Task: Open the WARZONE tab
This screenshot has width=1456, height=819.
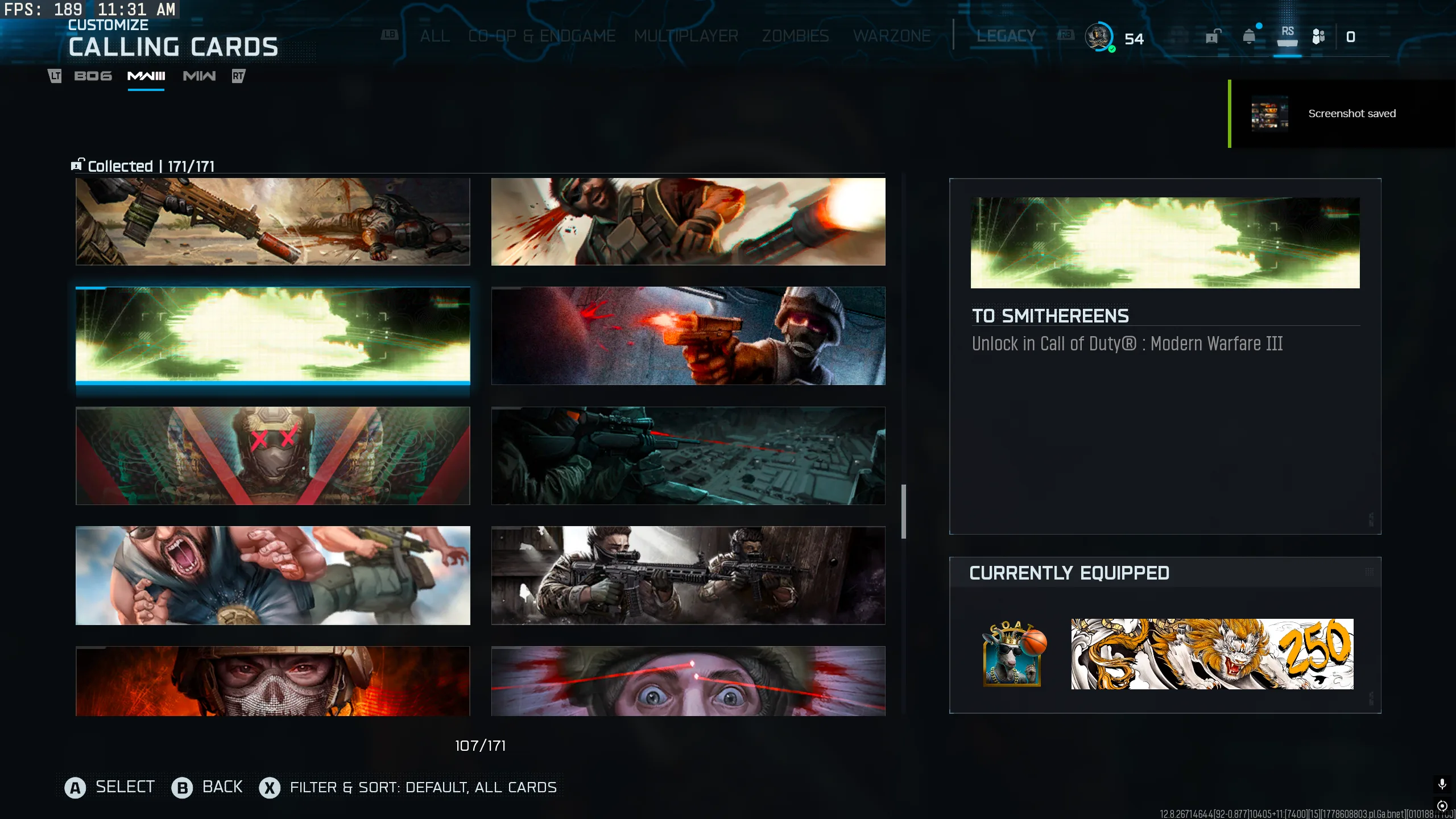Action: click(892, 36)
